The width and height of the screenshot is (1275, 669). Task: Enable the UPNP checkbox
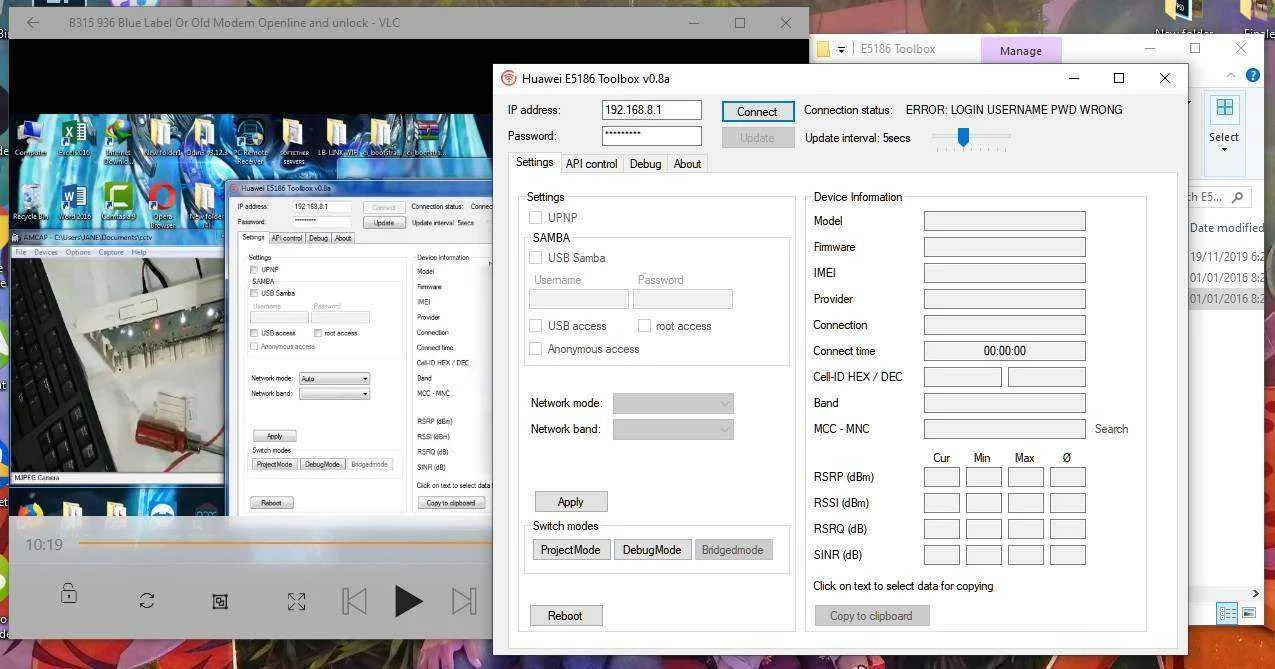pos(536,217)
